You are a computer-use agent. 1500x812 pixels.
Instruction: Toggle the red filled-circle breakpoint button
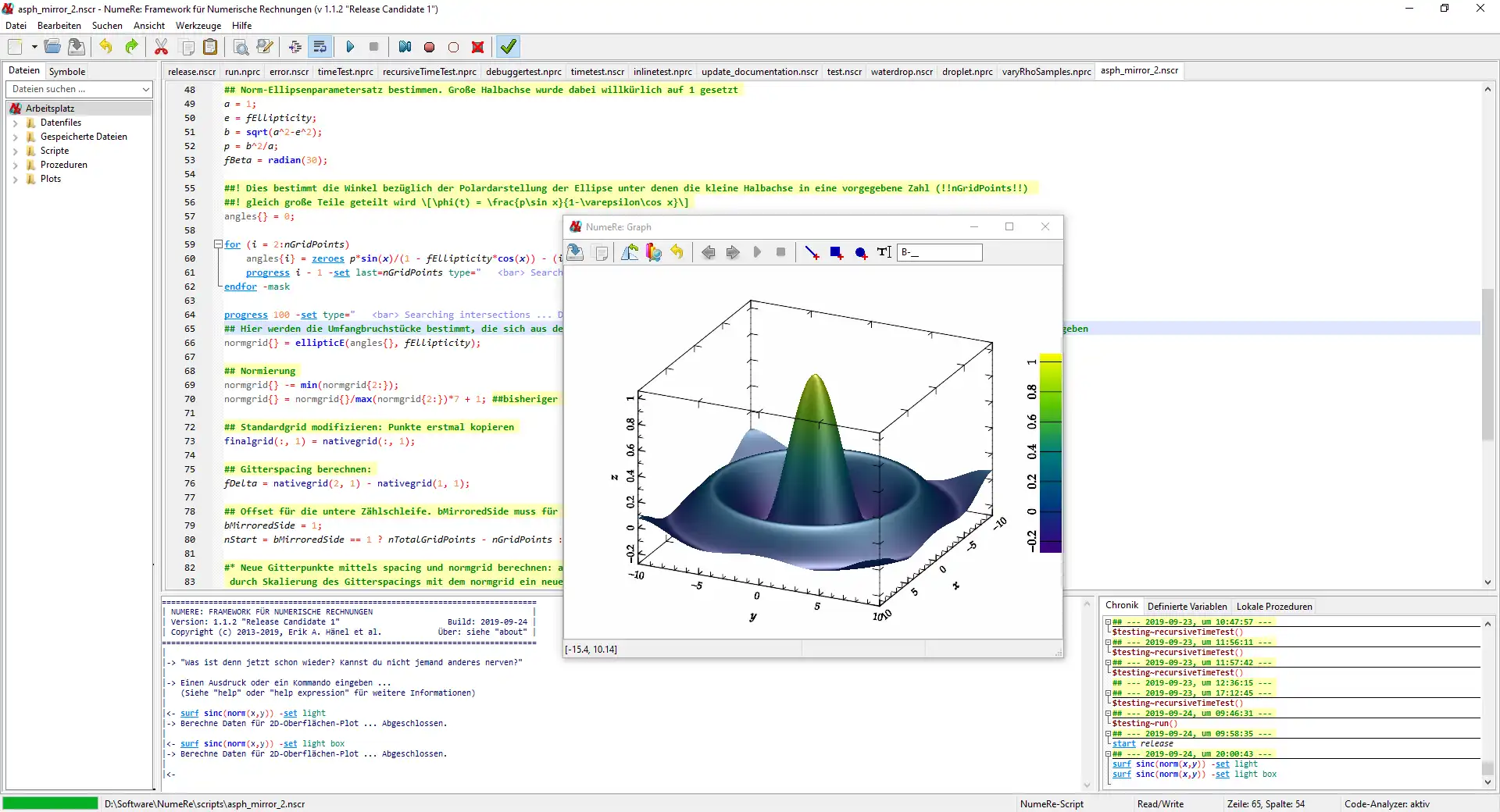(429, 47)
